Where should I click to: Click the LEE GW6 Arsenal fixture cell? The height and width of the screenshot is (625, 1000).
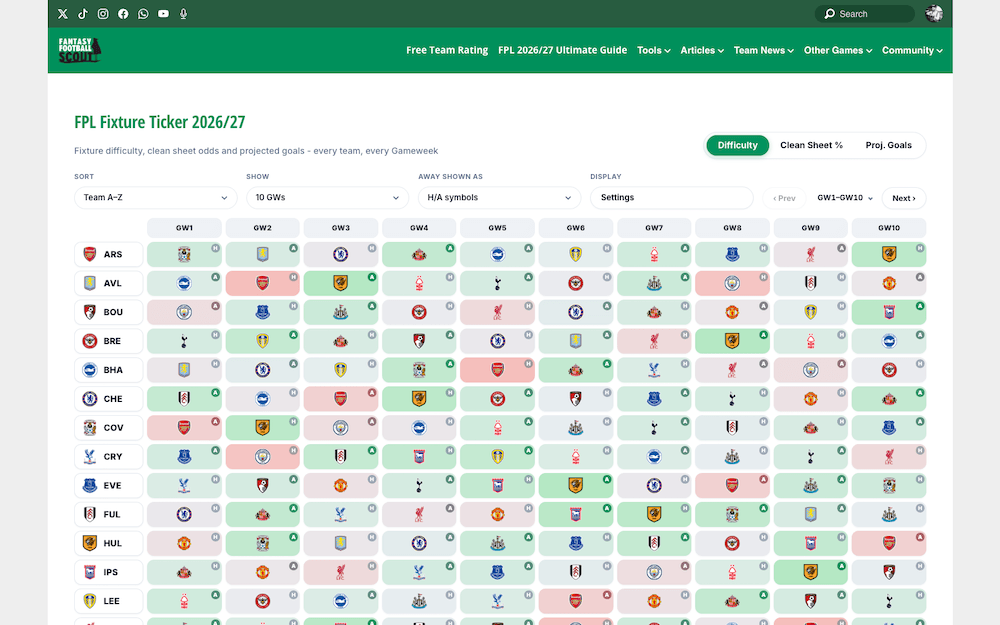[576, 601]
